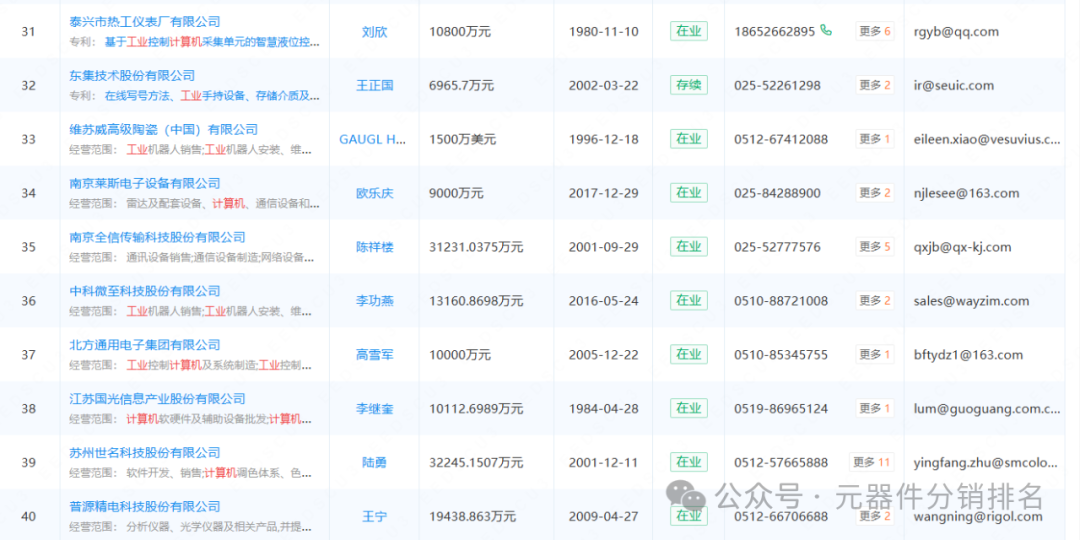
Task: Open legal representative 陆勇
Action: [374, 462]
